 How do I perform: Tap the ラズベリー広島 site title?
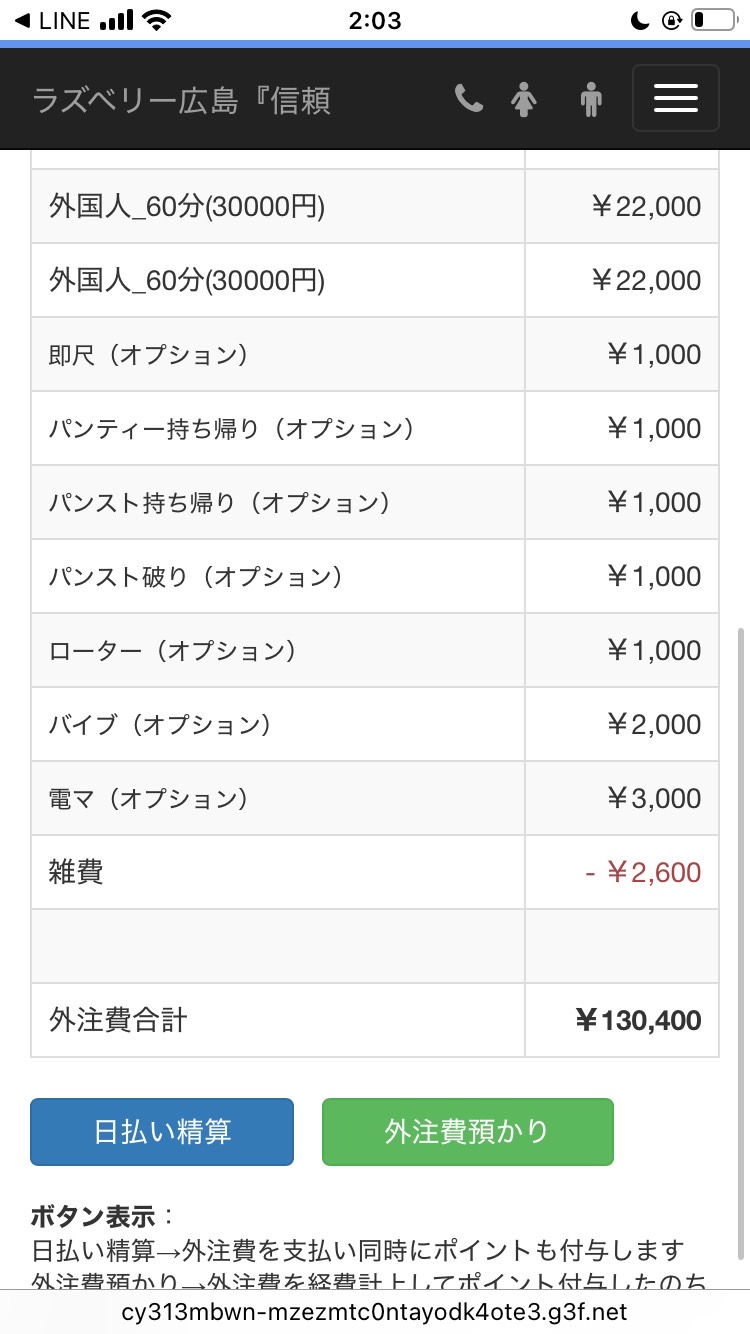pyautogui.click(x=181, y=100)
